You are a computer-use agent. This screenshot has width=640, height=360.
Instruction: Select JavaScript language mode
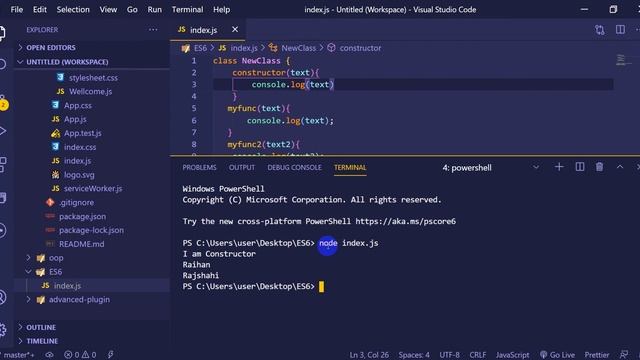pos(512,355)
